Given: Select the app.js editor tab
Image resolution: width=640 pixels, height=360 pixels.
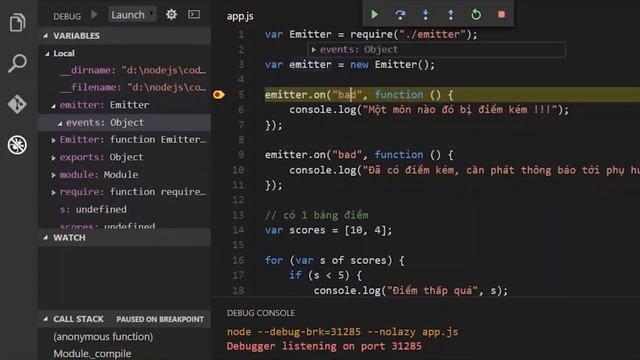Looking at the screenshot, I should point(240,16).
